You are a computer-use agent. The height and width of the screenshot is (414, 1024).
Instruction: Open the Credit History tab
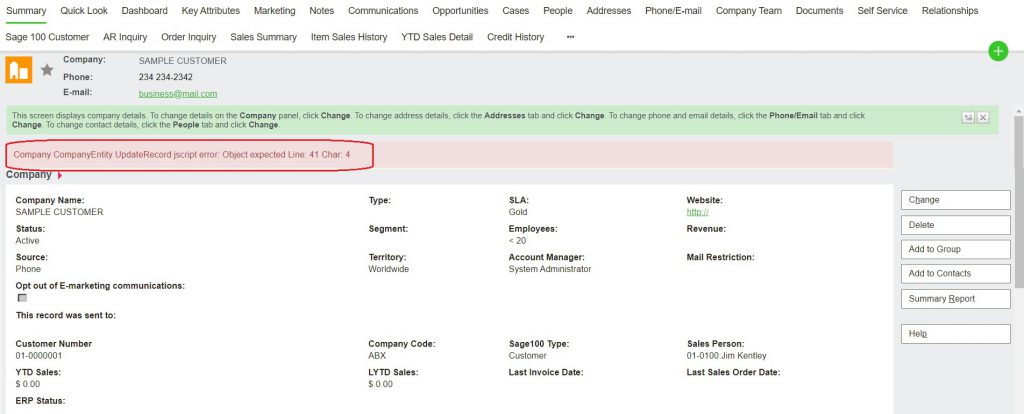[x=515, y=37]
